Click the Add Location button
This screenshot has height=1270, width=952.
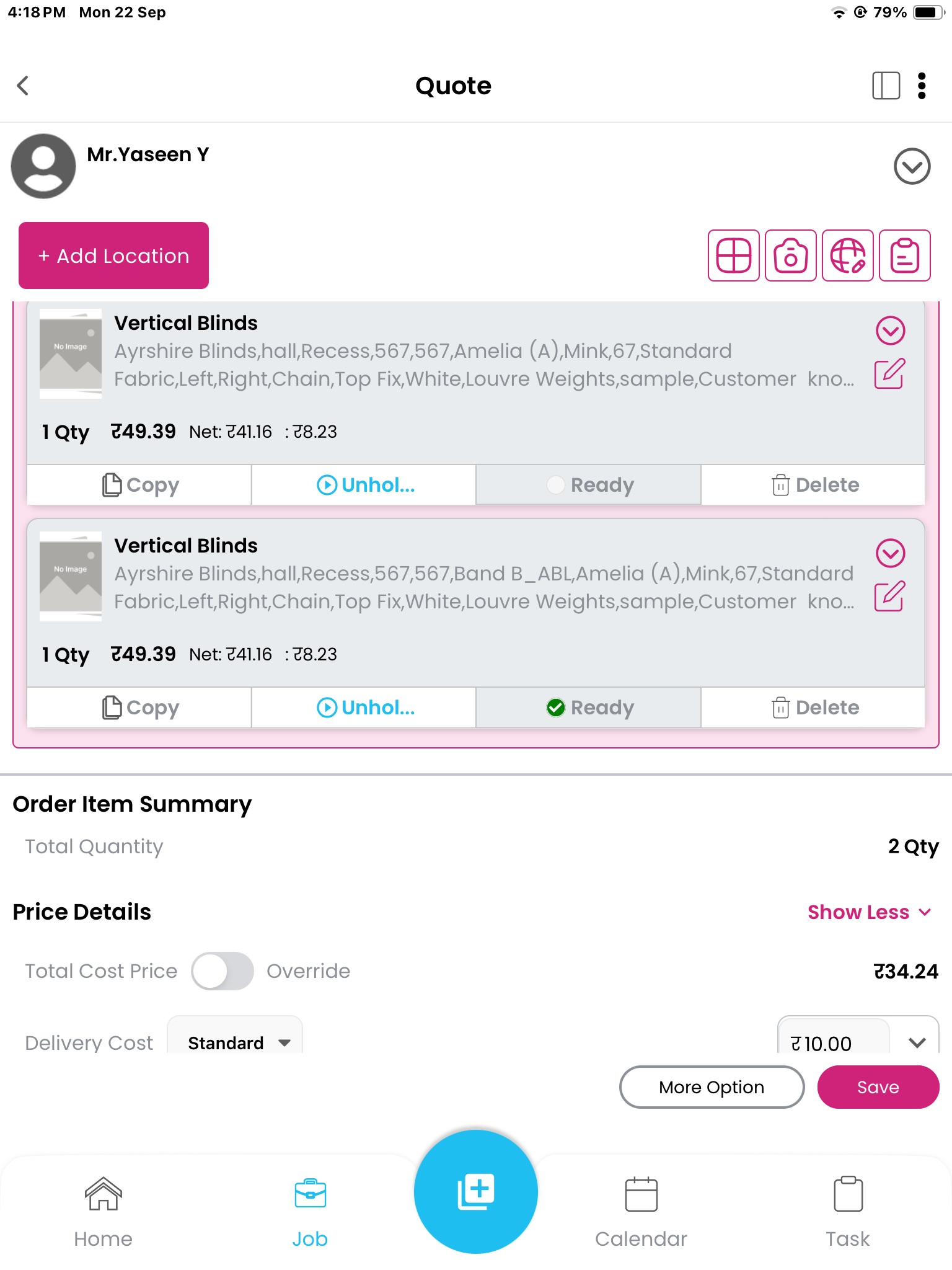pos(113,255)
